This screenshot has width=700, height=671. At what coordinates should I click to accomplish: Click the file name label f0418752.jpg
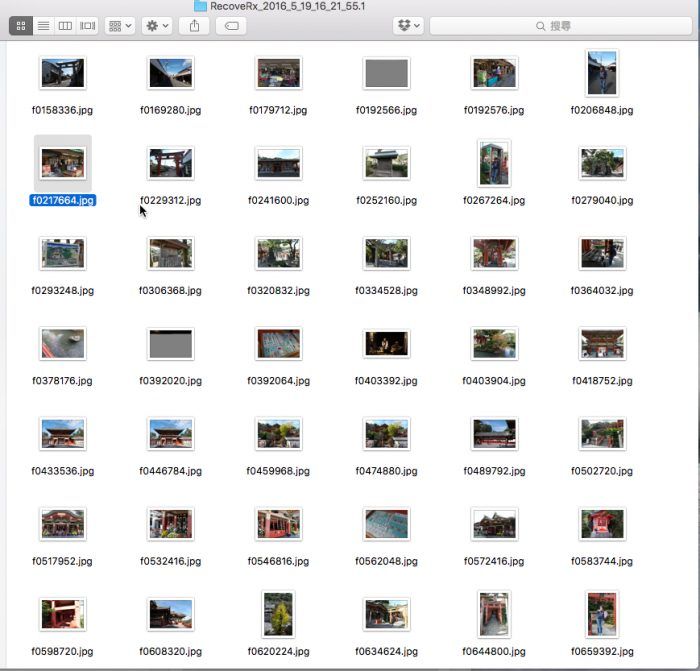[x=602, y=381]
